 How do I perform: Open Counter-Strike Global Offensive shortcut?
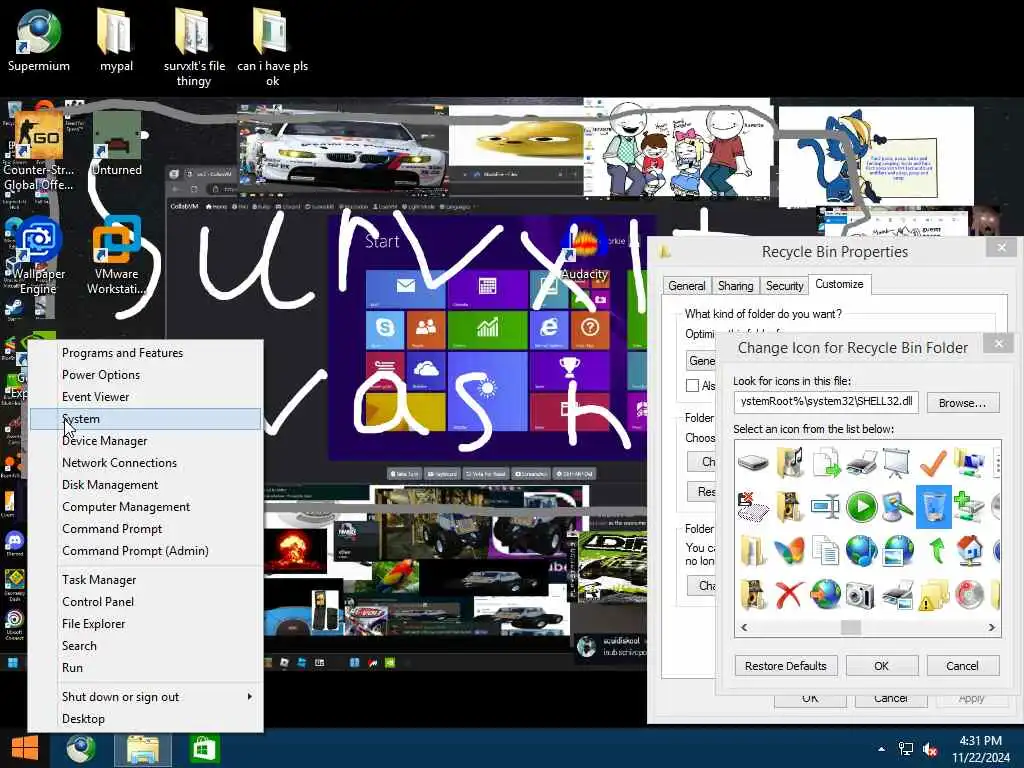tap(38, 150)
